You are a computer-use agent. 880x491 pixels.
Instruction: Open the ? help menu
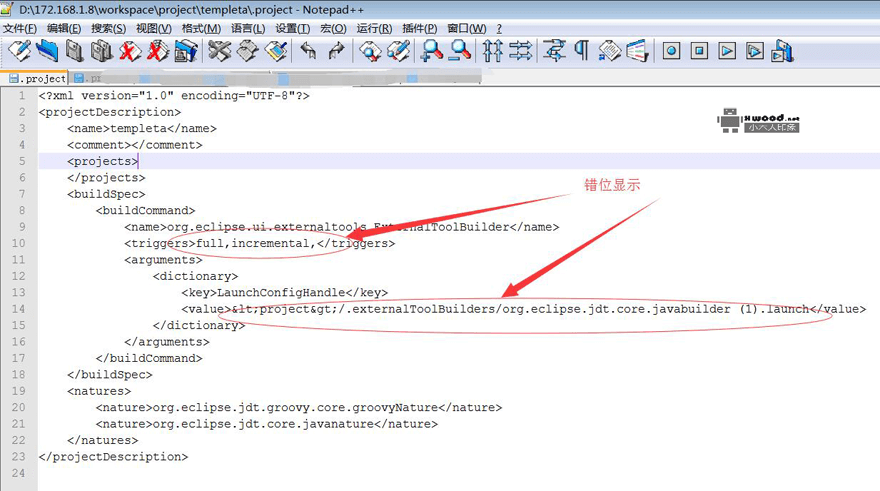click(499, 28)
